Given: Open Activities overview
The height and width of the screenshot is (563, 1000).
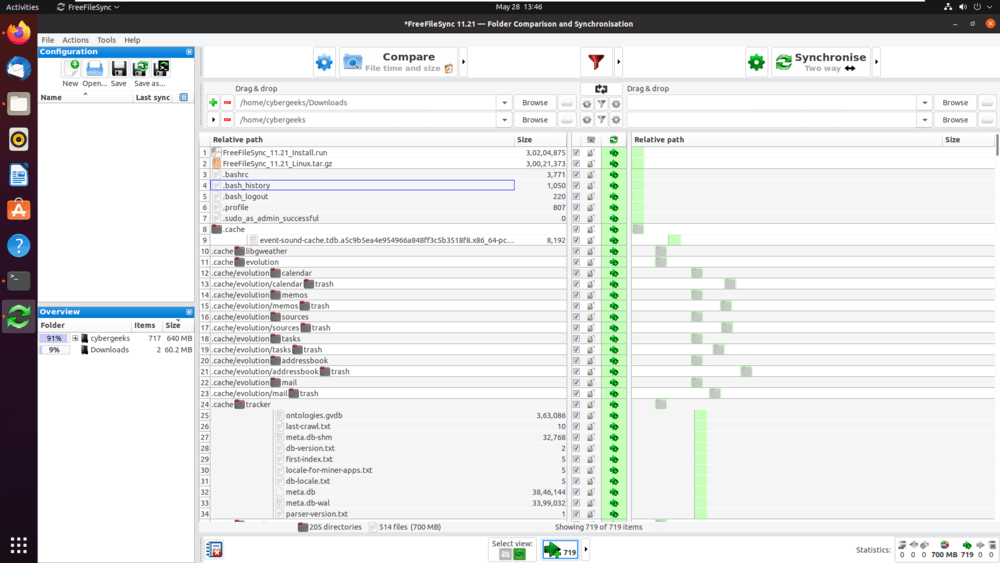Looking at the screenshot, I should tap(22, 7).
